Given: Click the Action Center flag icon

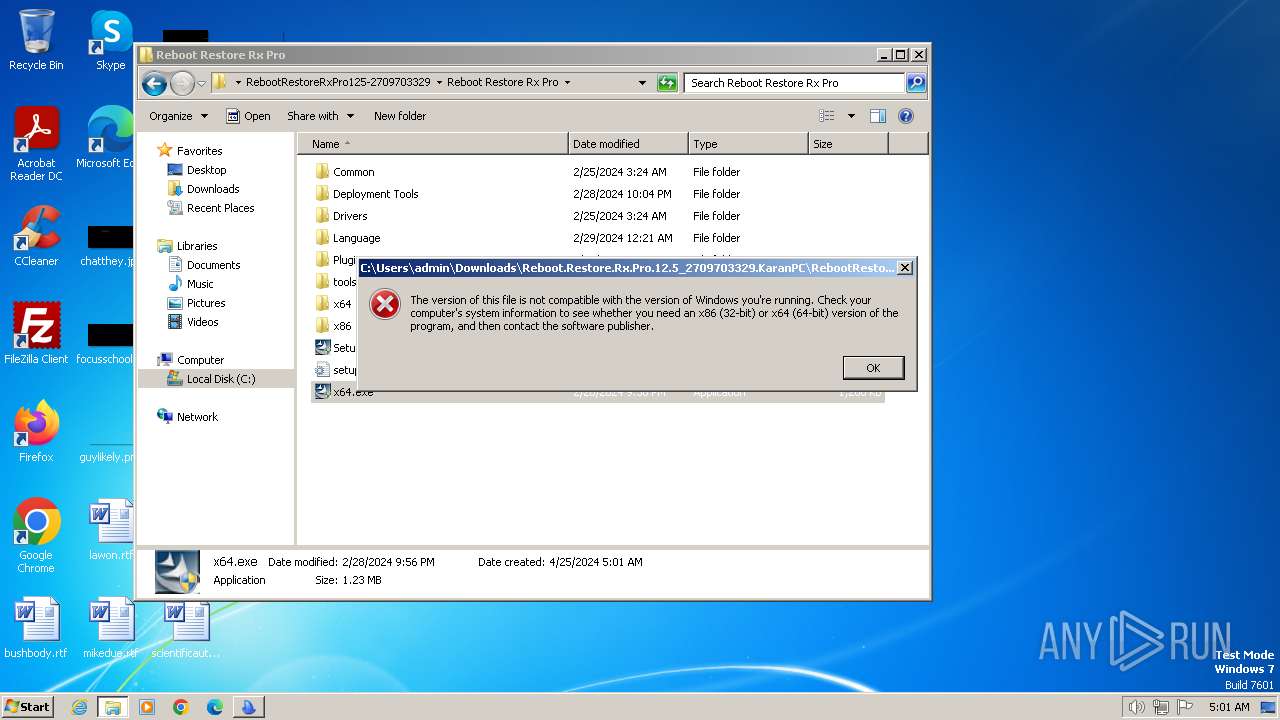Looking at the screenshot, I should (1185, 707).
